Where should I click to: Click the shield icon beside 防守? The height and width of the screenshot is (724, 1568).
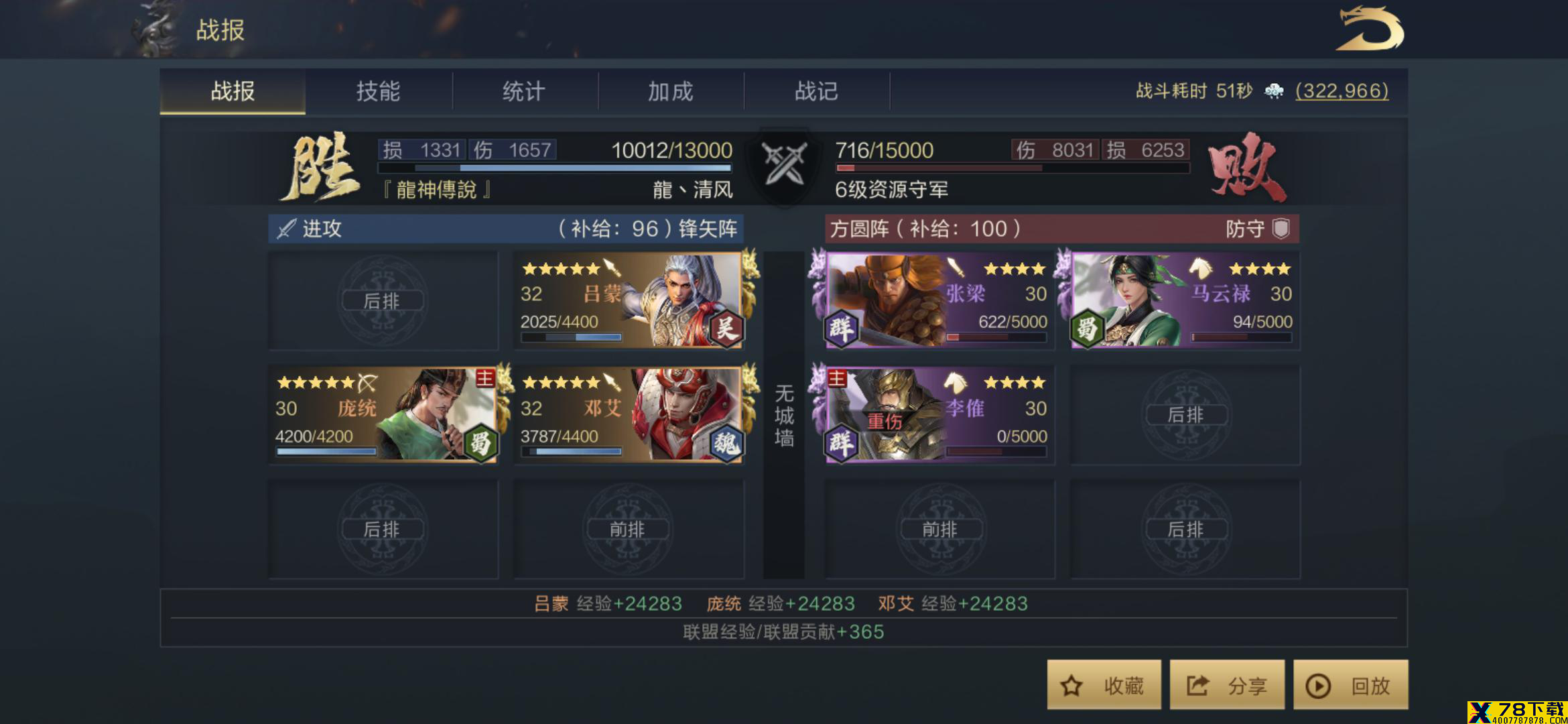[1281, 229]
